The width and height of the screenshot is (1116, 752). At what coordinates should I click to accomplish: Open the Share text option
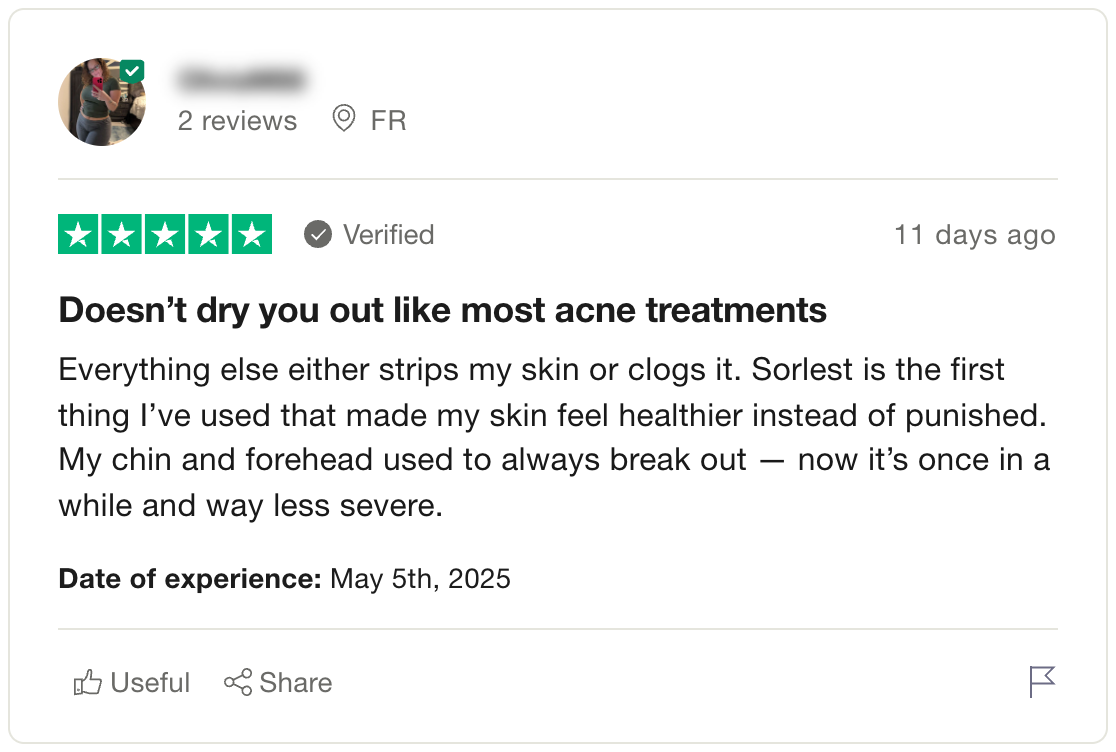pos(296,683)
